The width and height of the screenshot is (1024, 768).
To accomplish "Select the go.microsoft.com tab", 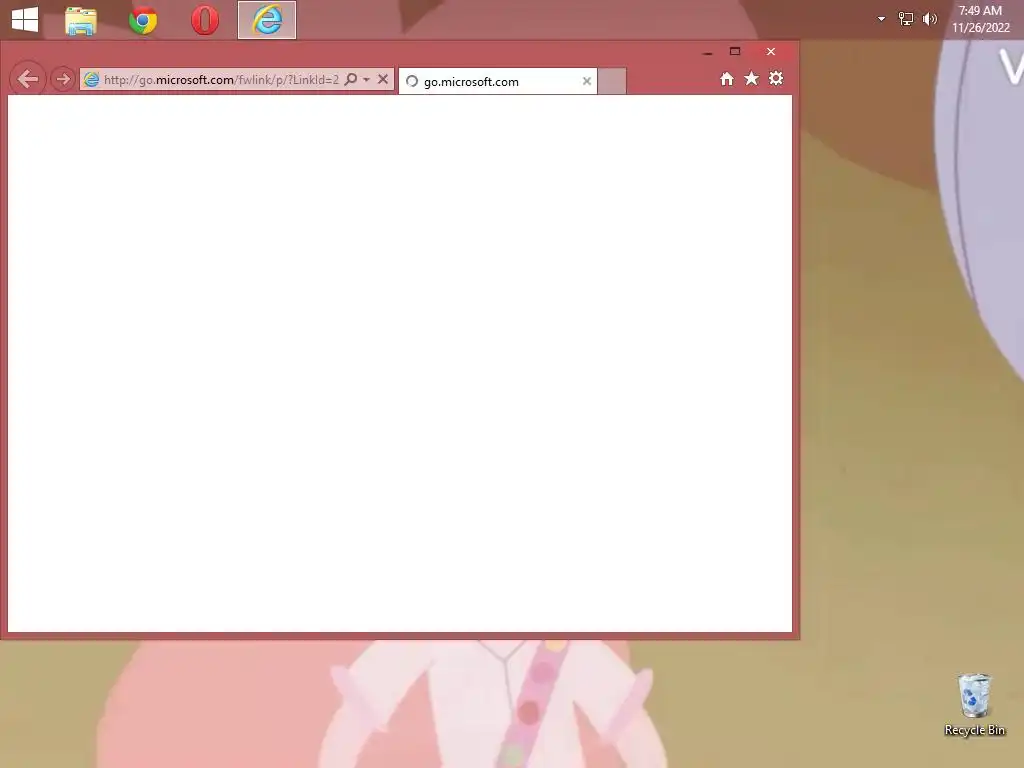I will tap(498, 82).
